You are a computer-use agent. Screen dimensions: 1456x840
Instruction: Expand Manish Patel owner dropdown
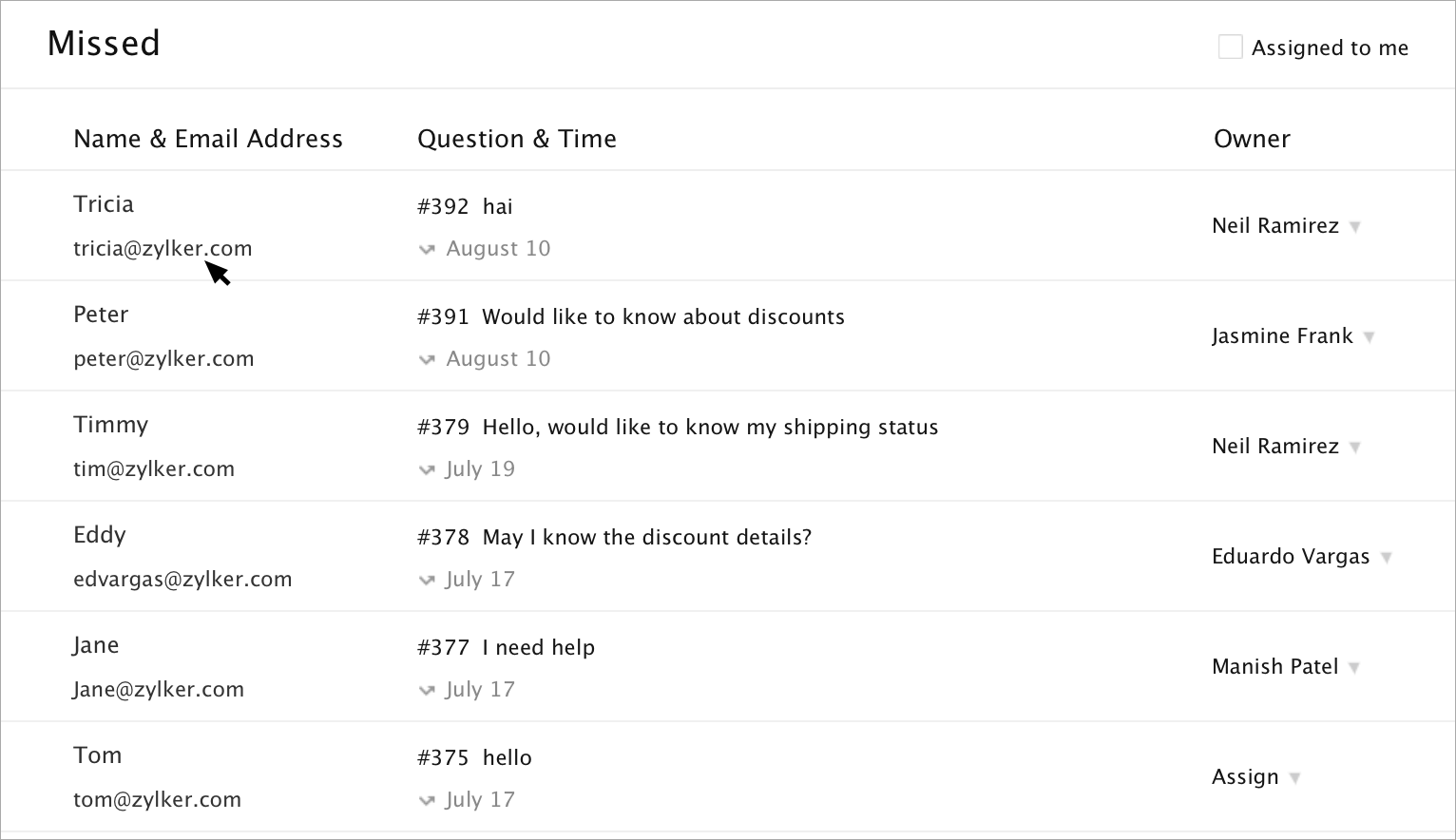point(1354,668)
